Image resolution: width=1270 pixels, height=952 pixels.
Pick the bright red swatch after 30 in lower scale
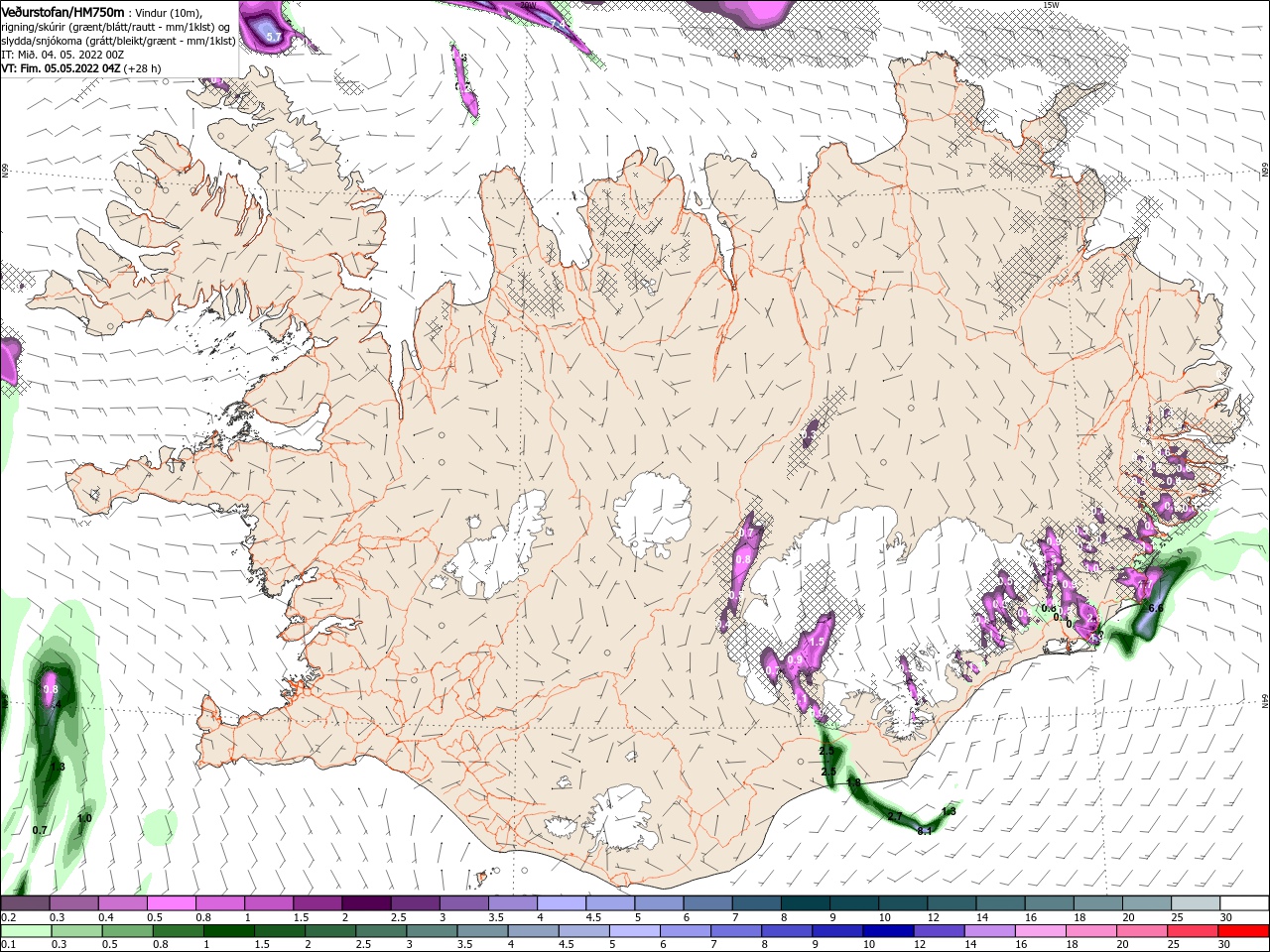pos(1244,931)
